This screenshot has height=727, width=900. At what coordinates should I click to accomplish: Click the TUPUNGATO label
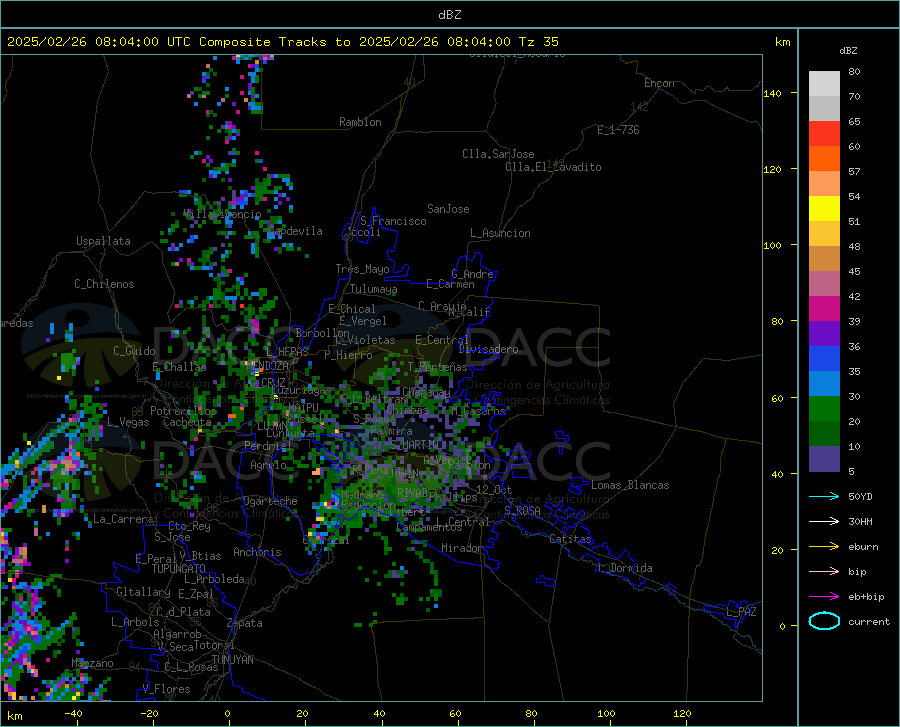[179, 569]
